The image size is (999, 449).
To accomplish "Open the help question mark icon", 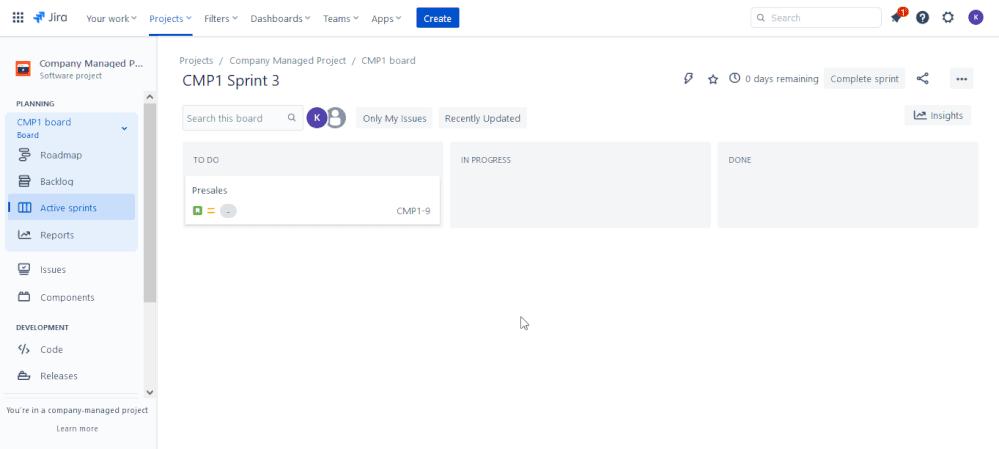I will point(922,18).
